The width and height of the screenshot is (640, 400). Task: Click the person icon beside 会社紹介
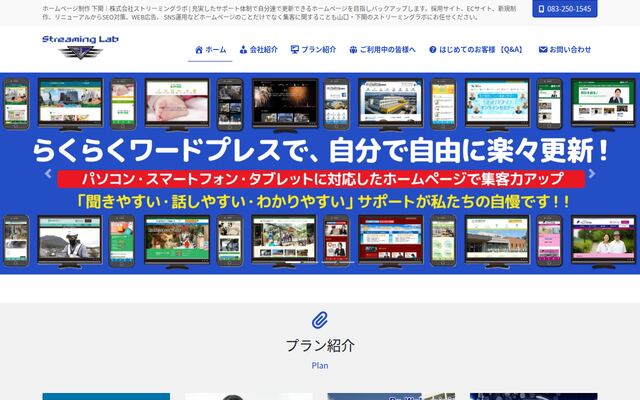pyautogui.click(x=243, y=50)
